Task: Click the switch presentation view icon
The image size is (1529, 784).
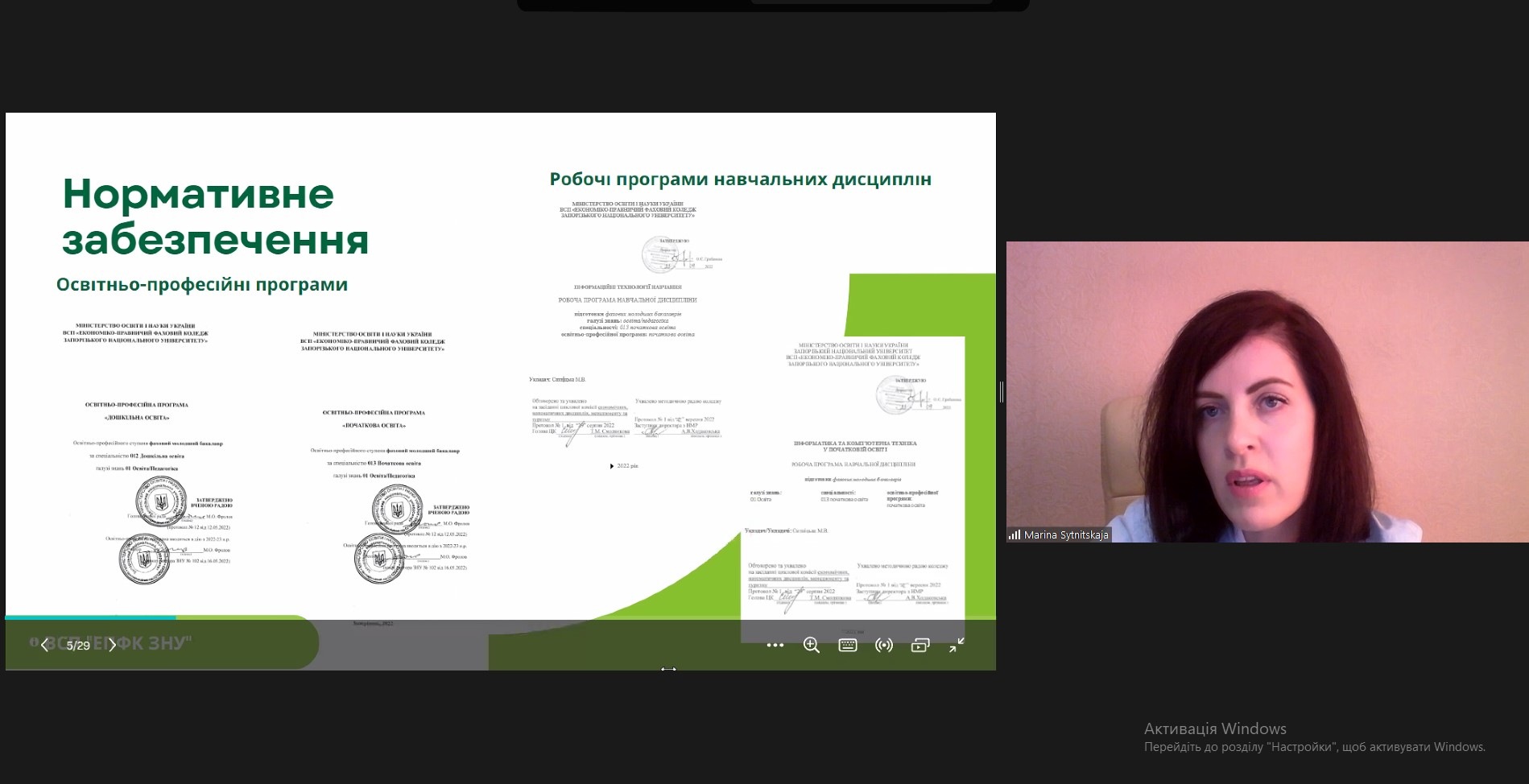Action: tap(920, 645)
